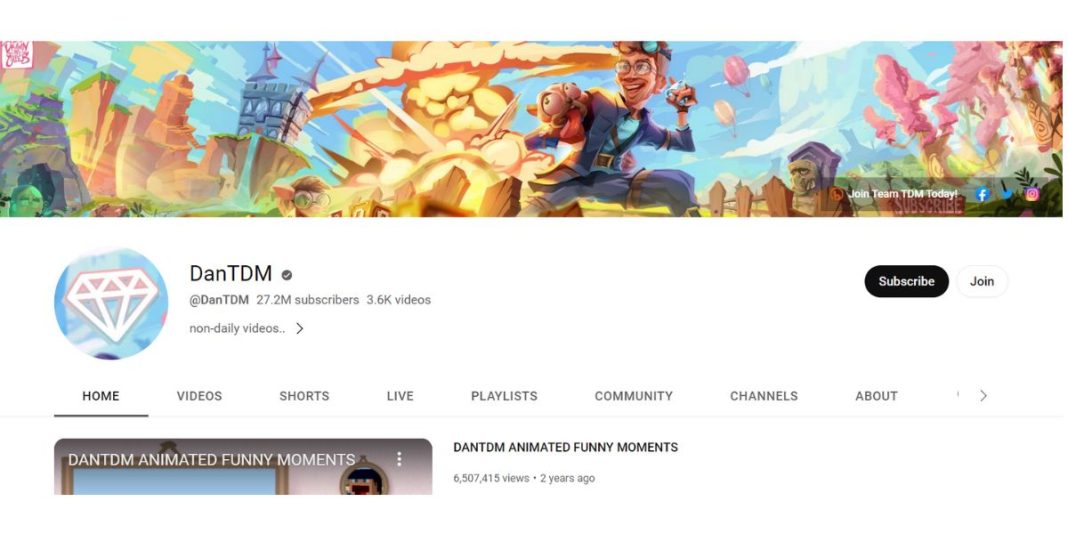Go to the Live tab
The width and height of the screenshot is (1068, 534).
400,396
